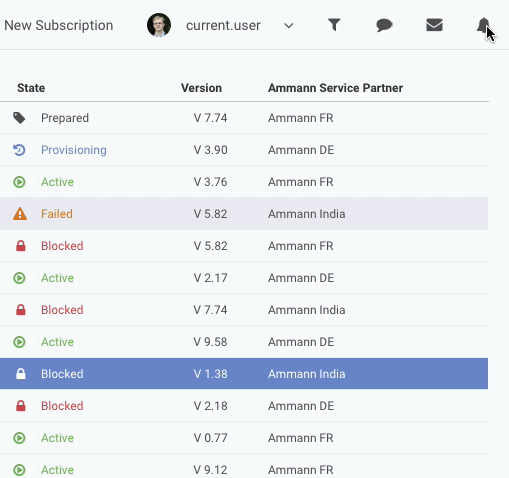Click Ammann India in the V 7.74 Blocked row

(307, 310)
